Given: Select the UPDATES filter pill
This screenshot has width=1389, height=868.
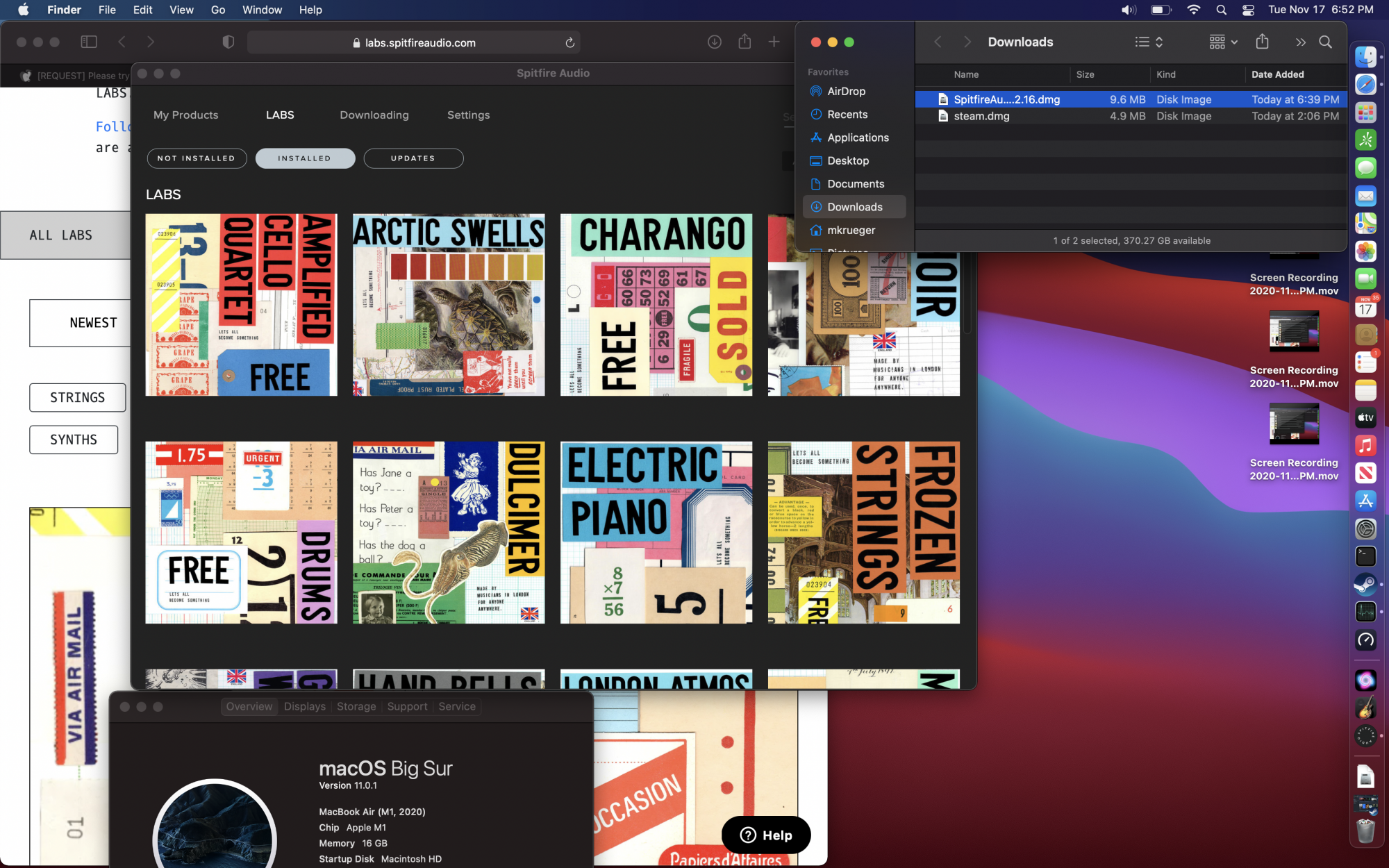Looking at the screenshot, I should (413, 158).
